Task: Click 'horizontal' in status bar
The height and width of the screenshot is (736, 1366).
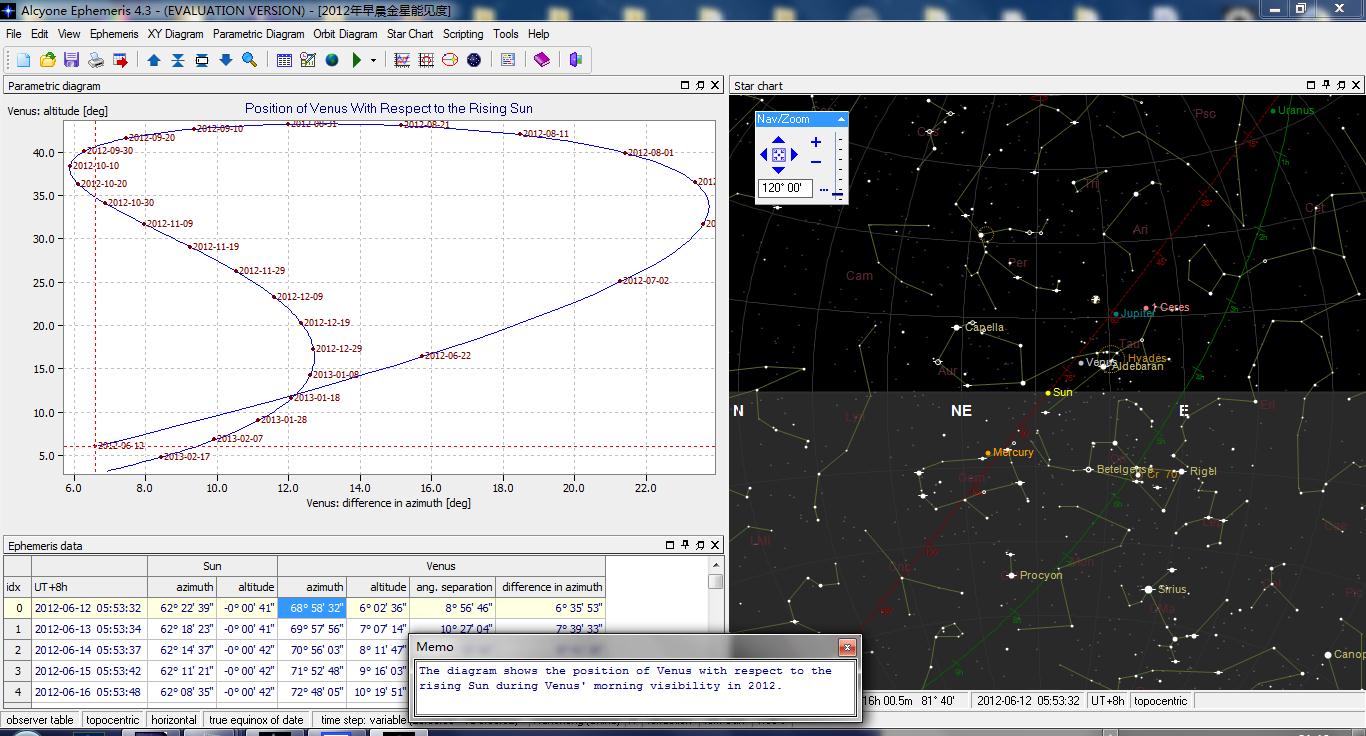Action: 174,720
